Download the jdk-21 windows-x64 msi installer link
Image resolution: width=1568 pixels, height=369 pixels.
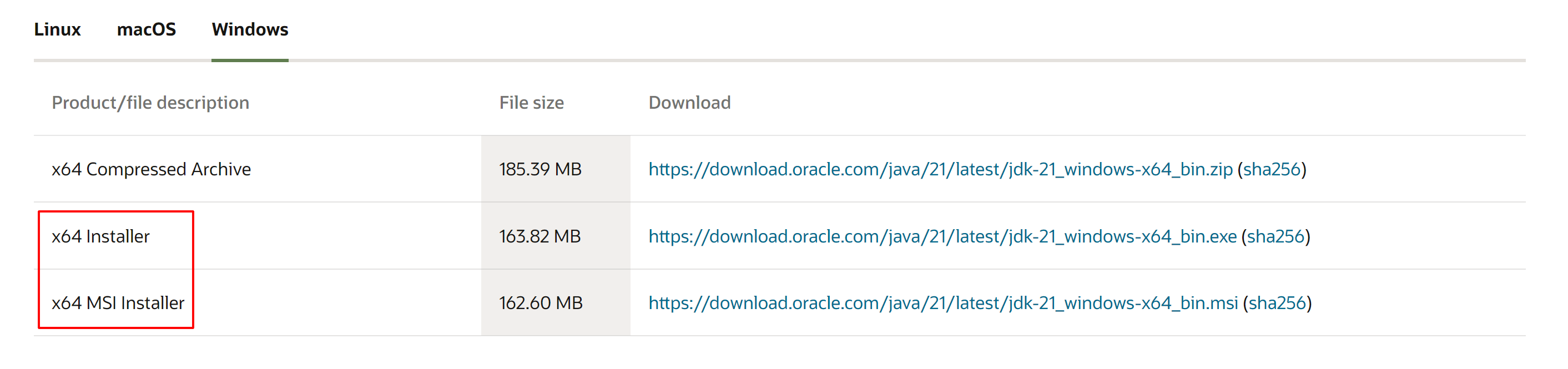pyautogui.click(x=943, y=303)
